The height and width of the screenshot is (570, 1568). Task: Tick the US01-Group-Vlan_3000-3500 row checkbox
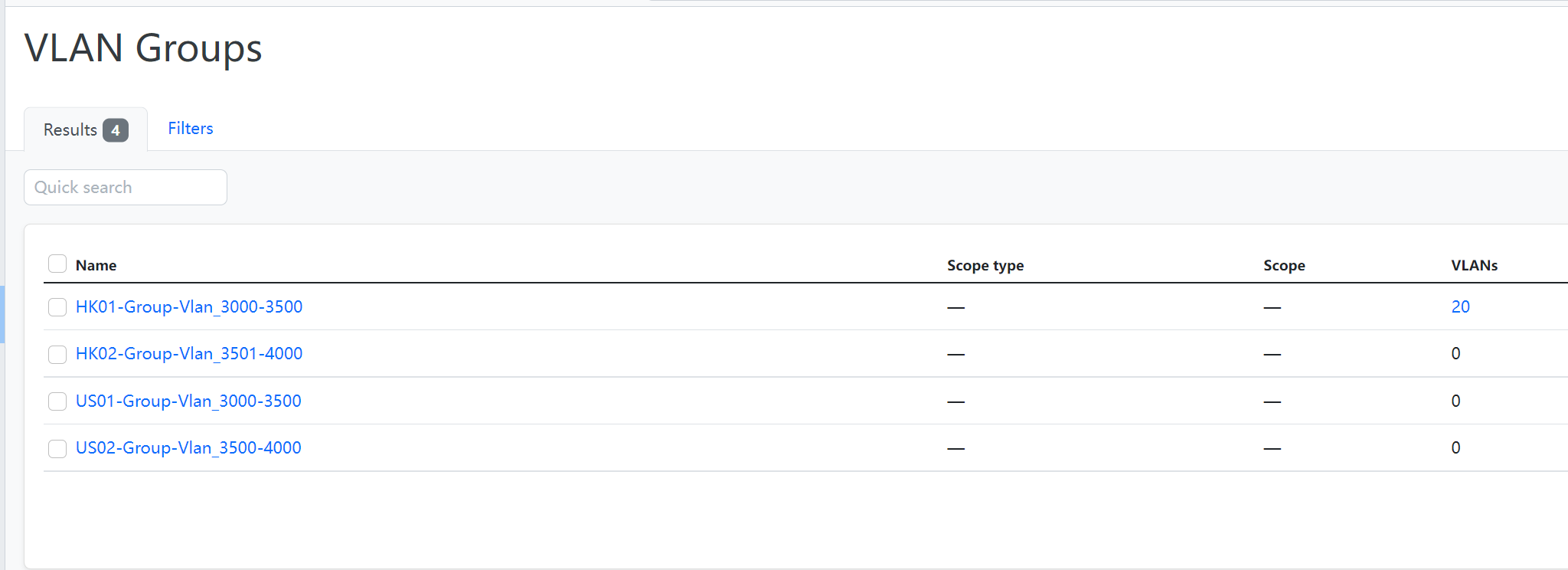tap(57, 401)
